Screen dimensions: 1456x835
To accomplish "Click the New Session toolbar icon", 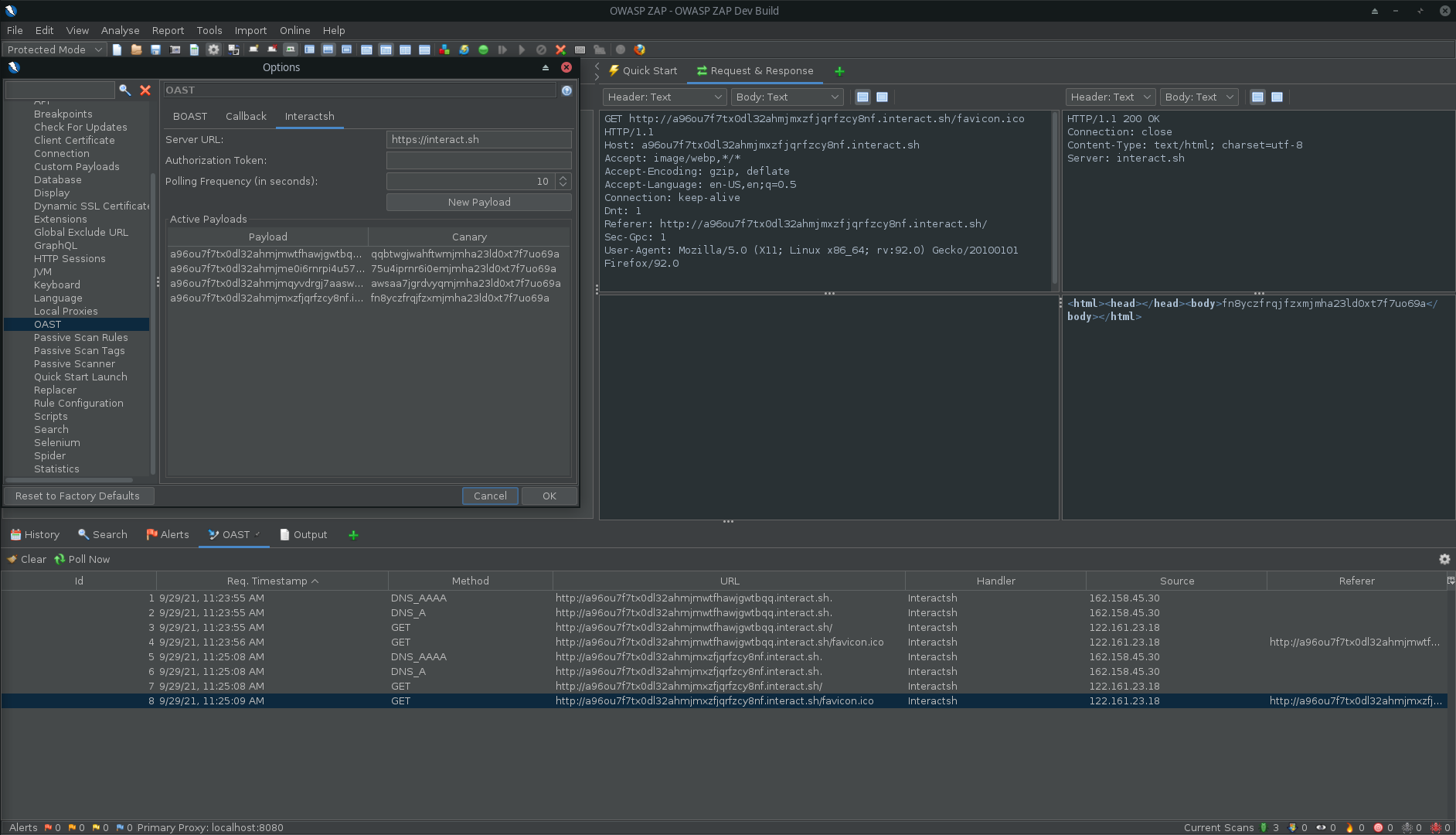I will click(117, 49).
